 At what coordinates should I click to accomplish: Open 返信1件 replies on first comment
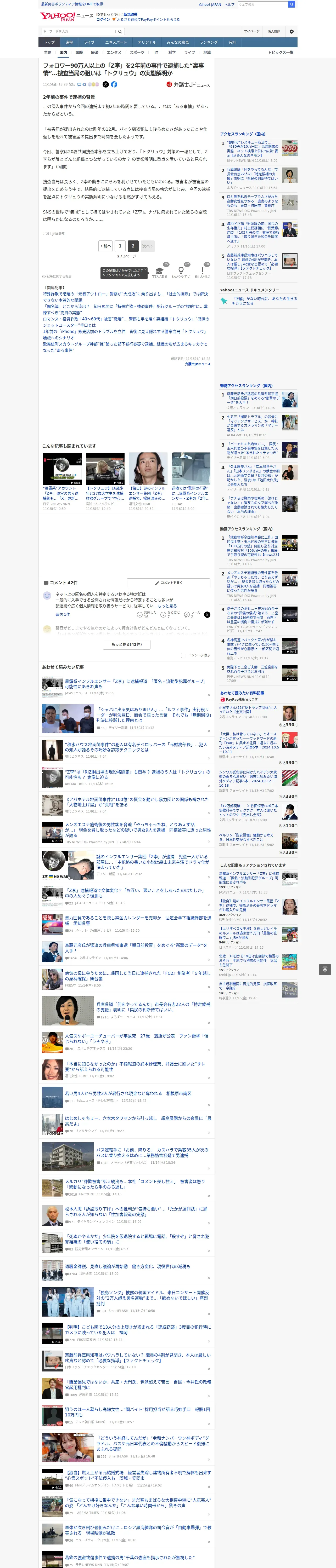63,614
